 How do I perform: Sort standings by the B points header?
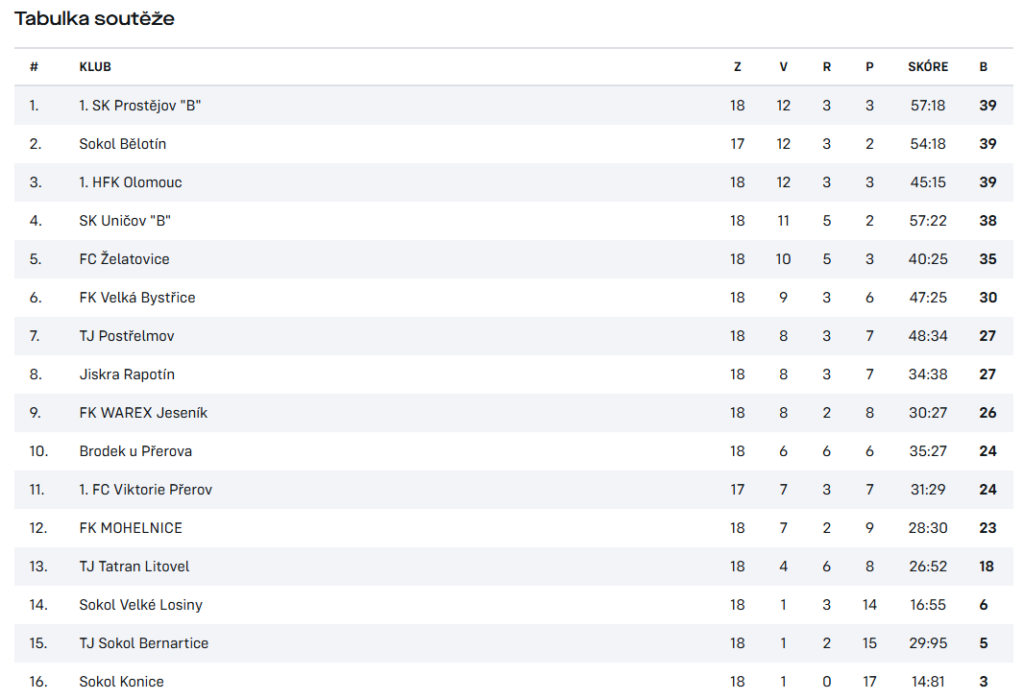point(983,67)
